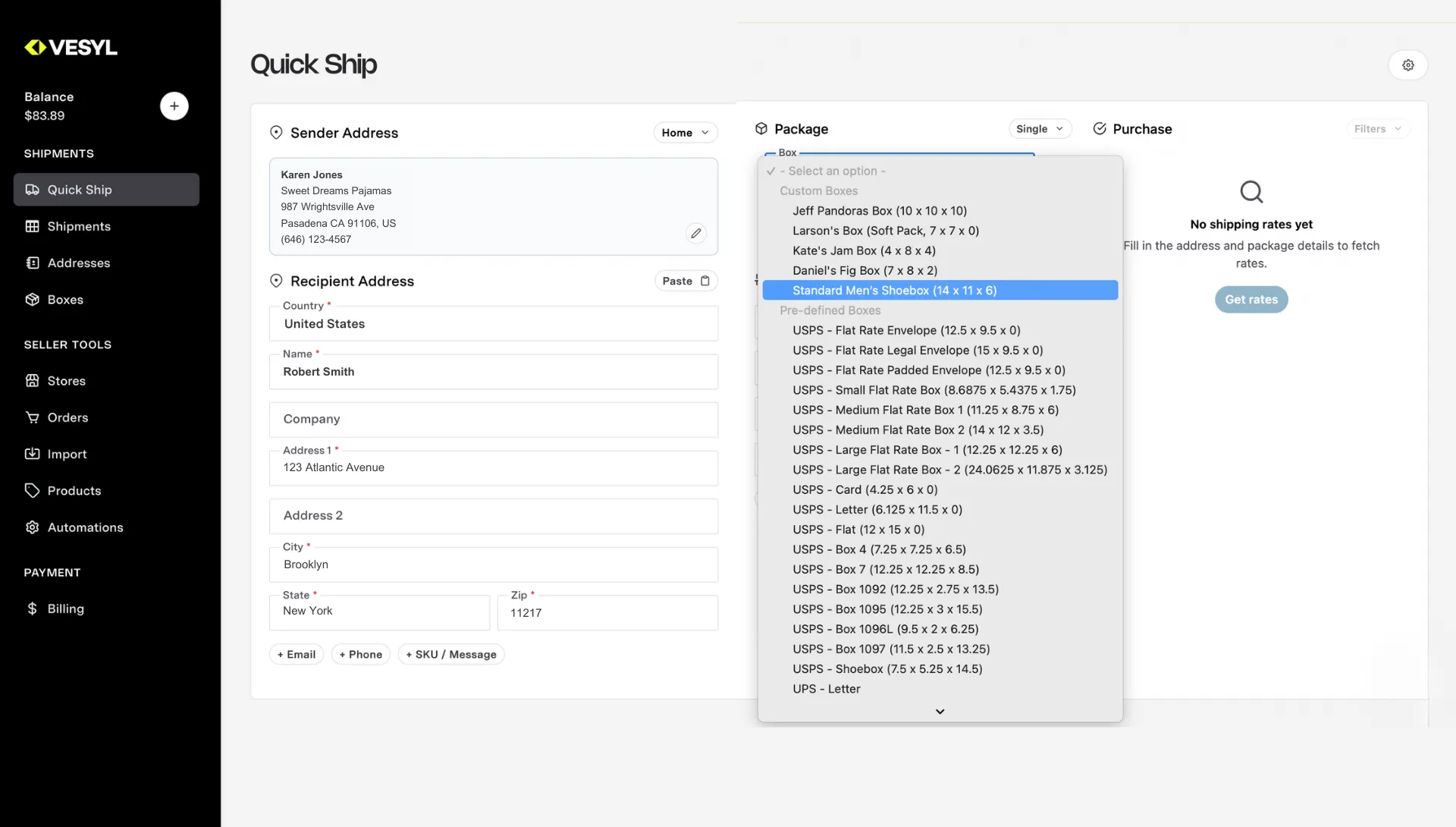Click the magnifier icon above No shipping rates

[1251, 192]
